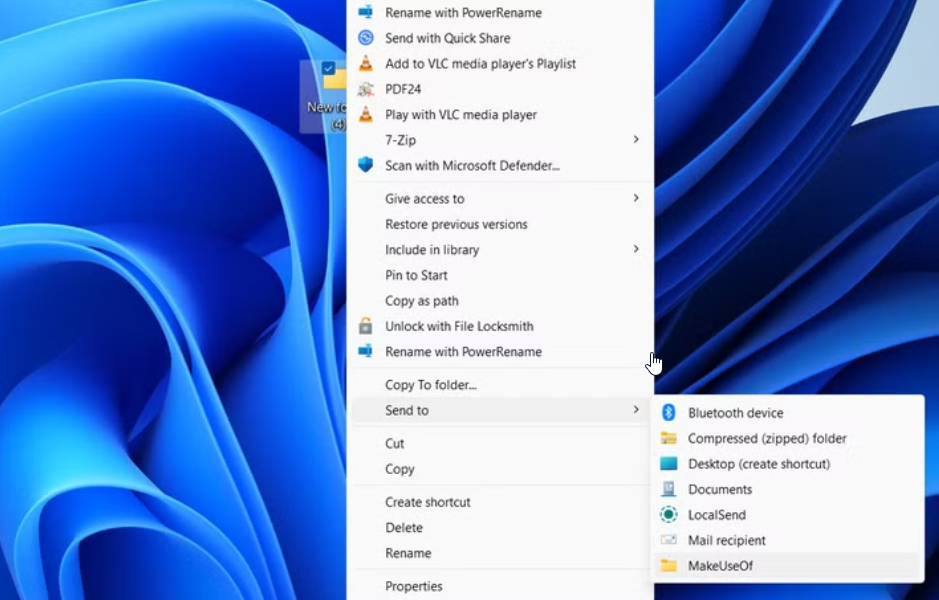This screenshot has width=939, height=600.
Task: Click the File Locksmith padlock icon
Action: pos(365,326)
